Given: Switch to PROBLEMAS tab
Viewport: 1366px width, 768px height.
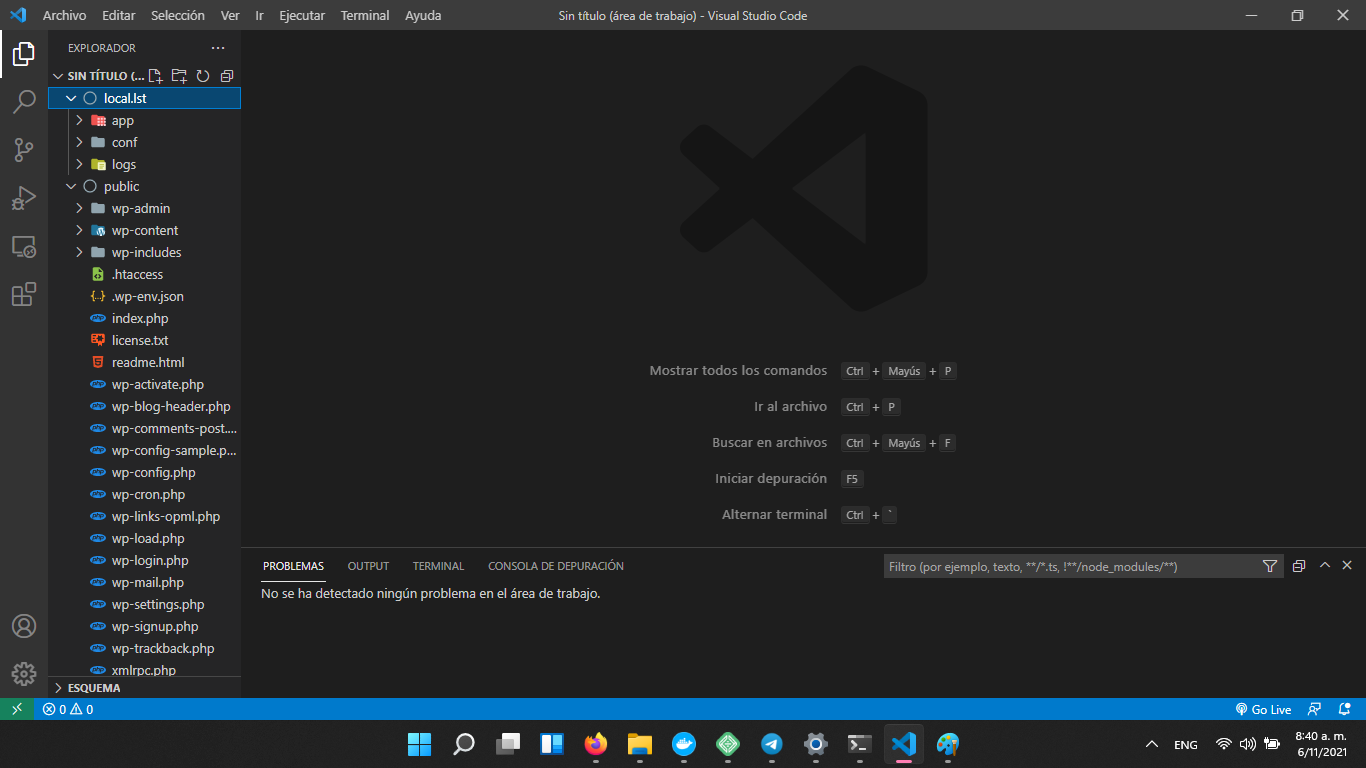Looking at the screenshot, I should click(x=294, y=566).
